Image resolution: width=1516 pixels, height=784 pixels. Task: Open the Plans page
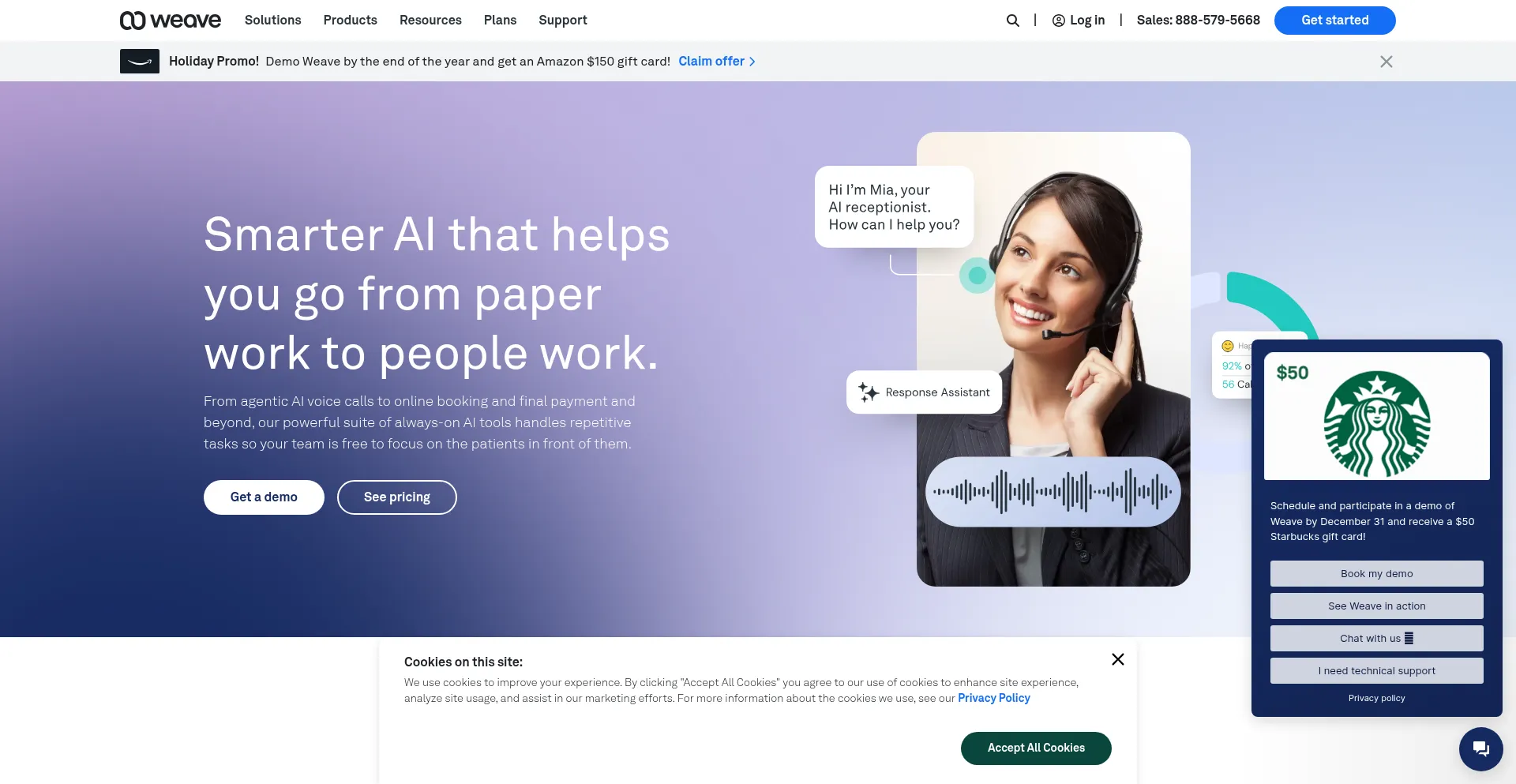pyautogui.click(x=500, y=21)
